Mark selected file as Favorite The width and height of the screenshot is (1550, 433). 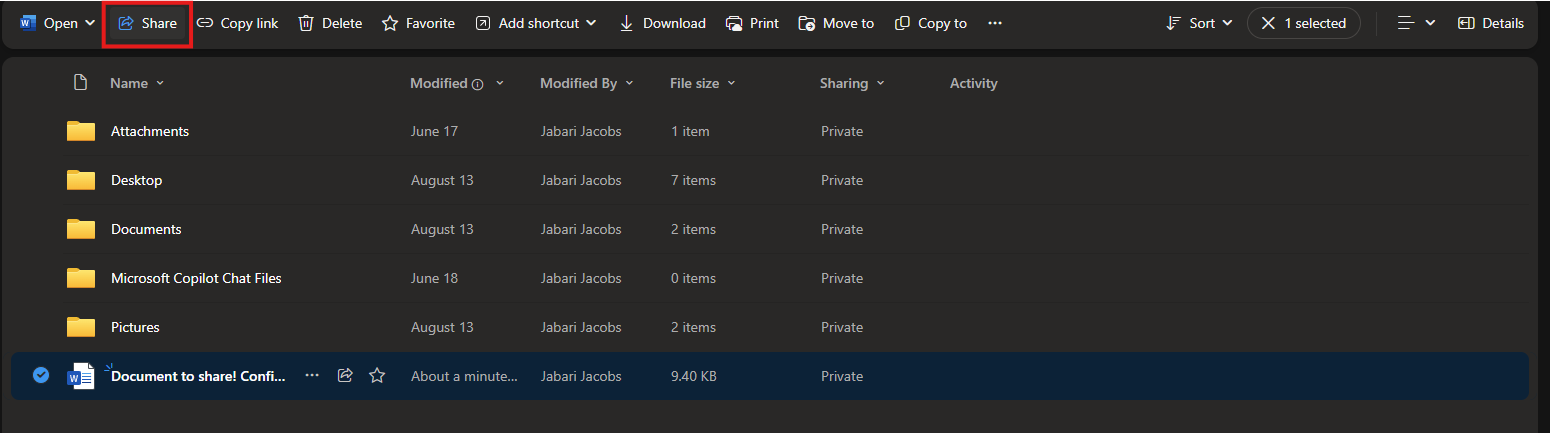[x=418, y=23]
